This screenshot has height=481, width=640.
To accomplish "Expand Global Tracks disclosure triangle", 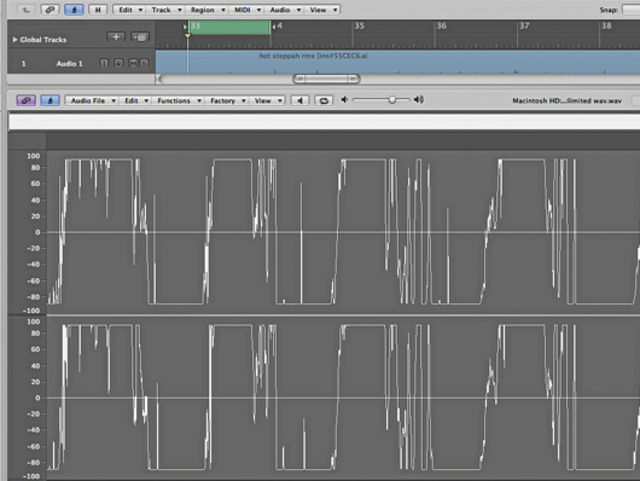I will (15, 40).
